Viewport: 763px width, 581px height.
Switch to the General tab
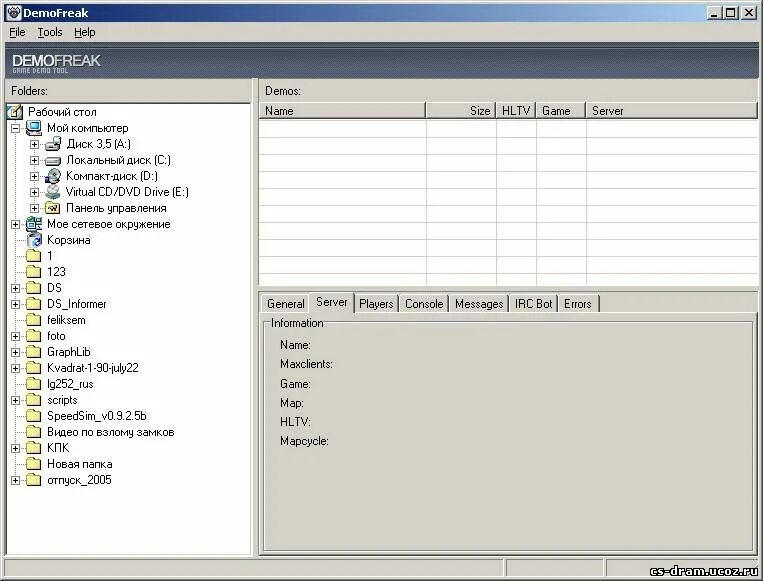286,304
